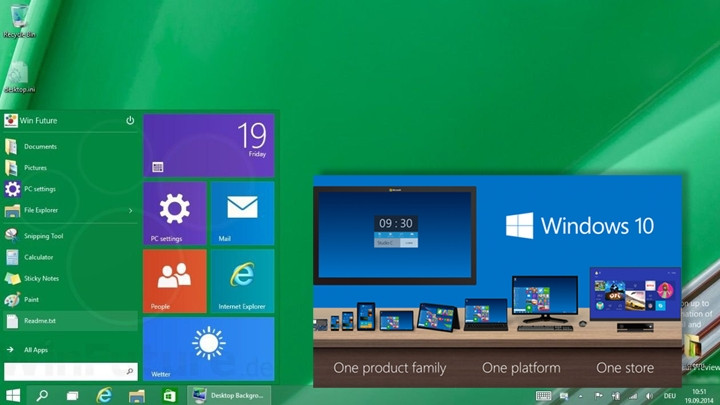The height and width of the screenshot is (405, 720).
Task: Open the clock showing 10:51
Action: tap(699, 396)
